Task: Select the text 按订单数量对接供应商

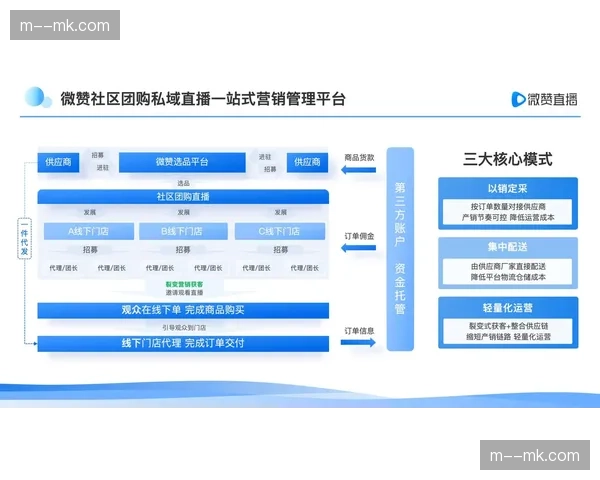Action: point(508,207)
